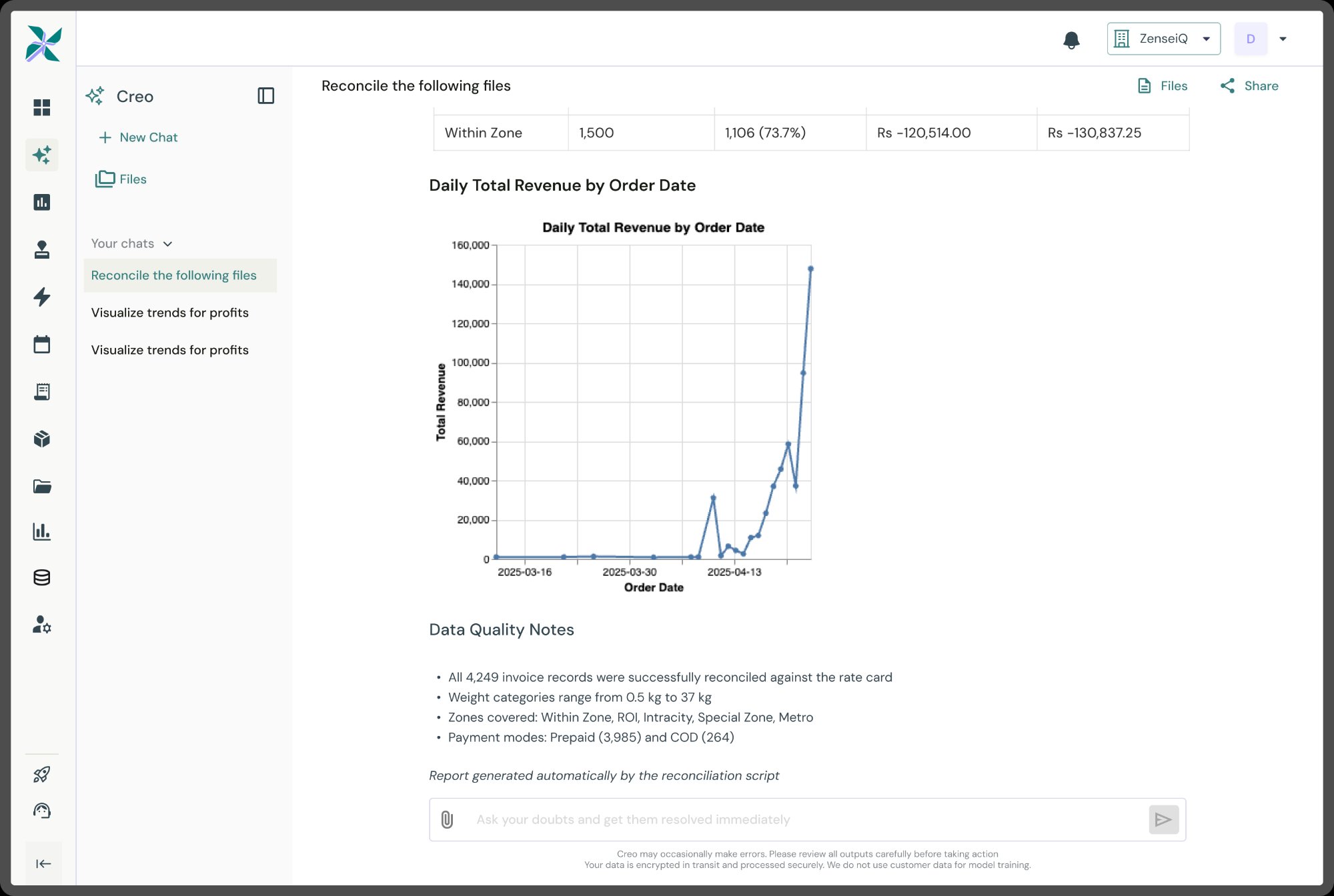Click the lightning bolt sidebar icon
1334x896 pixels.
pyautogui.click(x=42, y=297)
